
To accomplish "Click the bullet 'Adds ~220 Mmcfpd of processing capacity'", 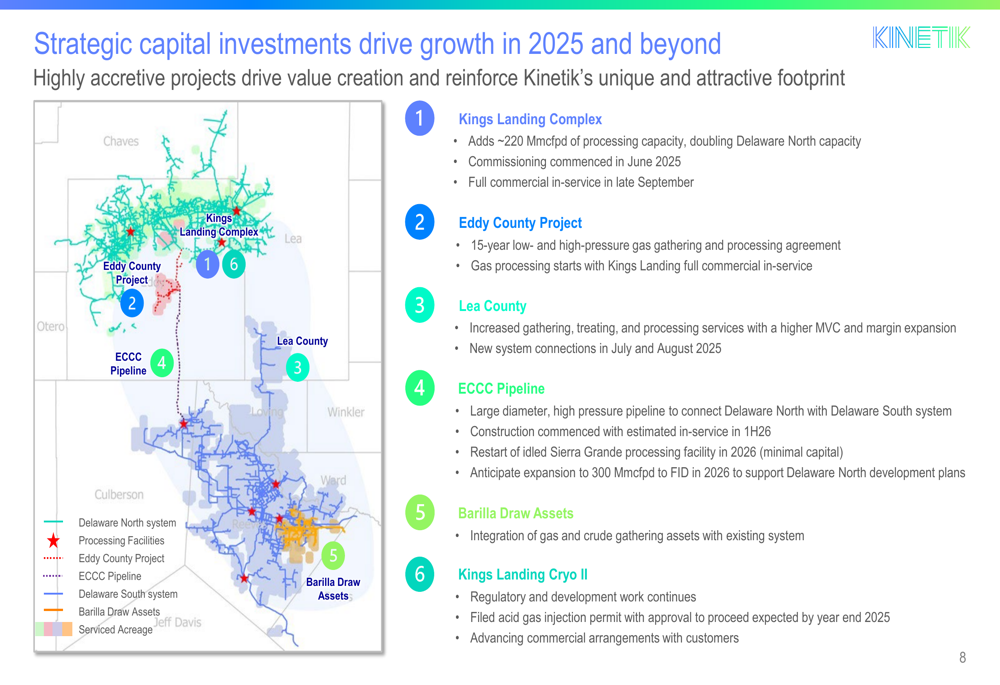I will (665, 141).
